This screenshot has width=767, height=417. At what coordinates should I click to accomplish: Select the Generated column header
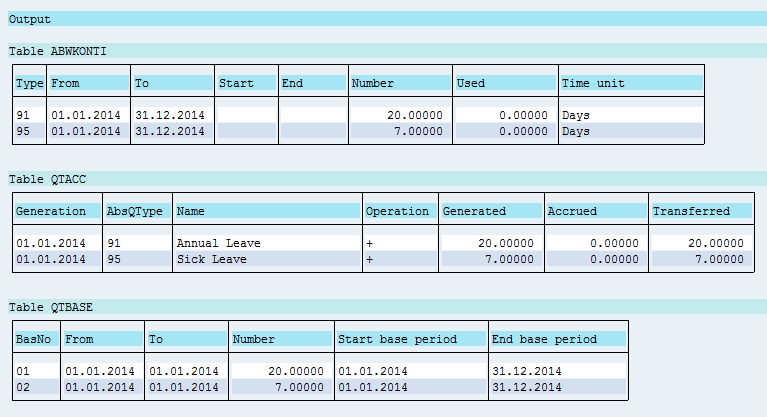click(489, 211)
